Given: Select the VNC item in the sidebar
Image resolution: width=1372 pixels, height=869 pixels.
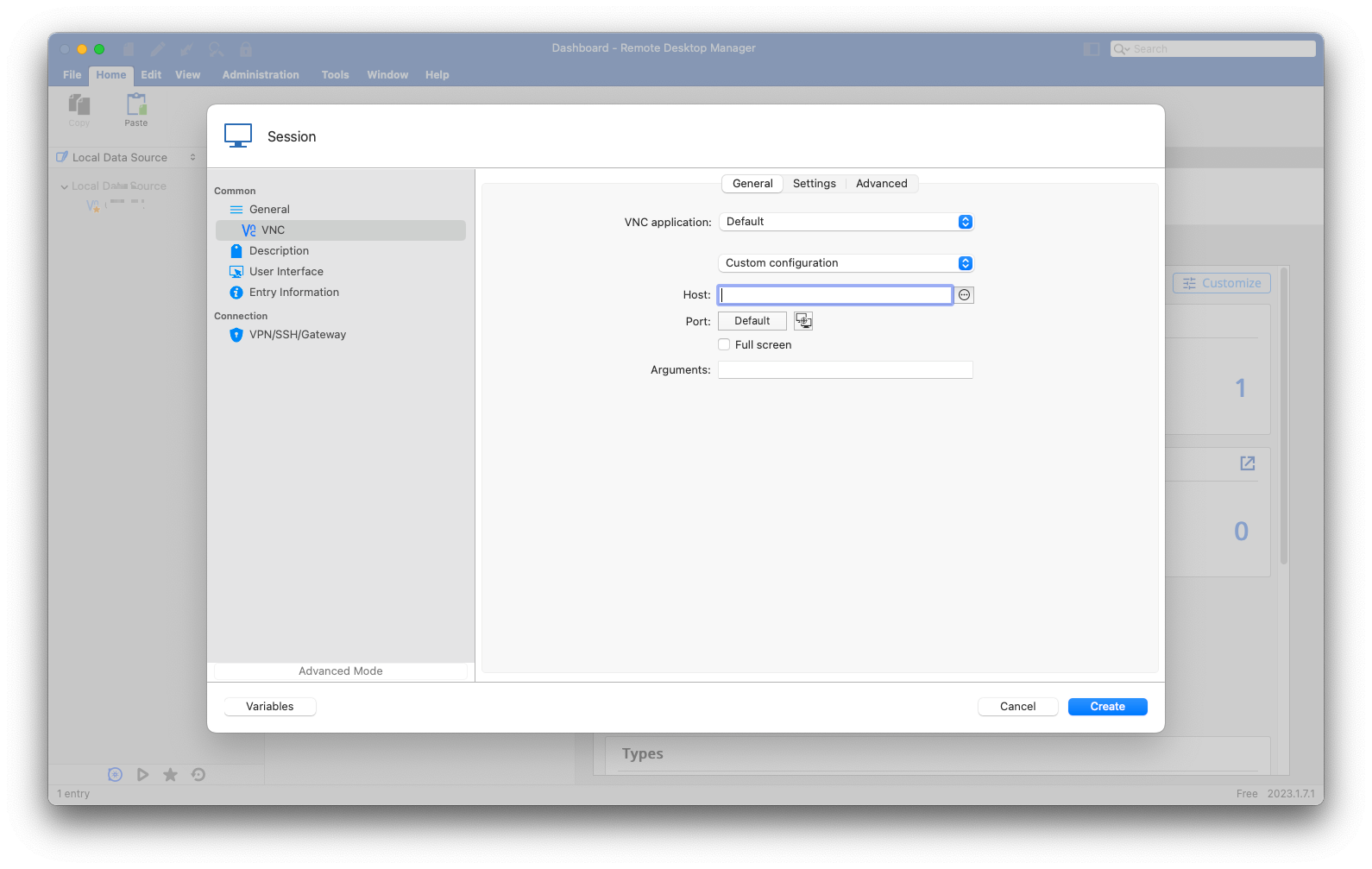Looking at the screenshot, I should (340, 230).
